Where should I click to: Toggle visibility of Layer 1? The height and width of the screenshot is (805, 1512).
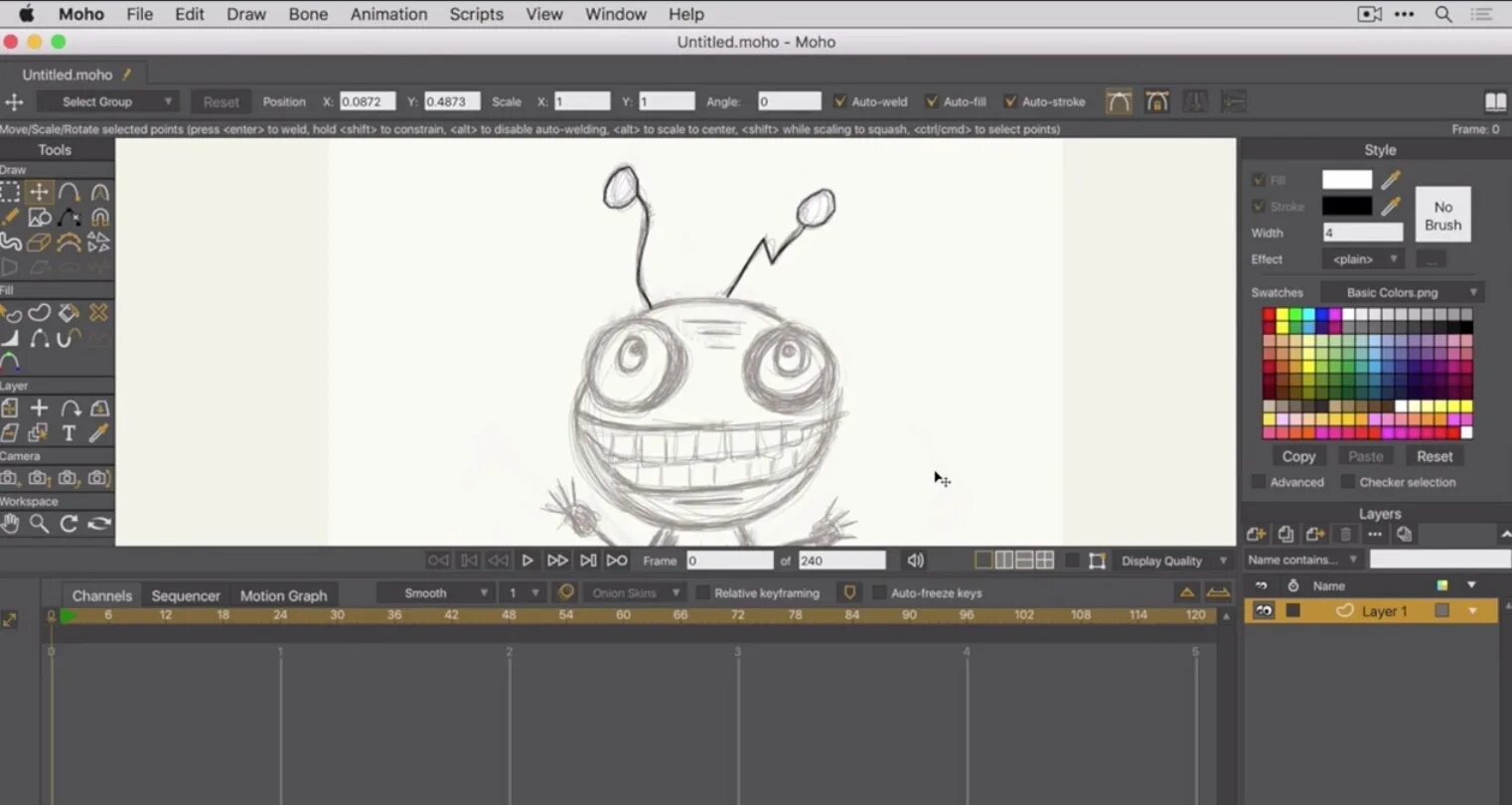[1262, 610]
